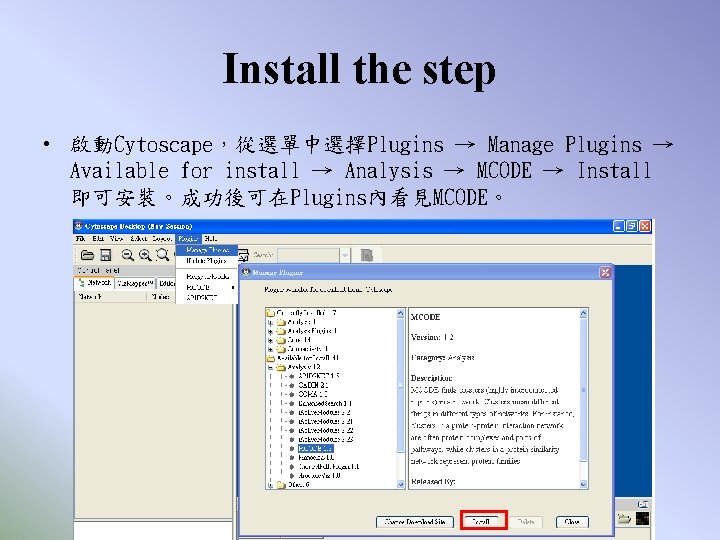
Task: Open the Layout menu
Action: (162, 238)
